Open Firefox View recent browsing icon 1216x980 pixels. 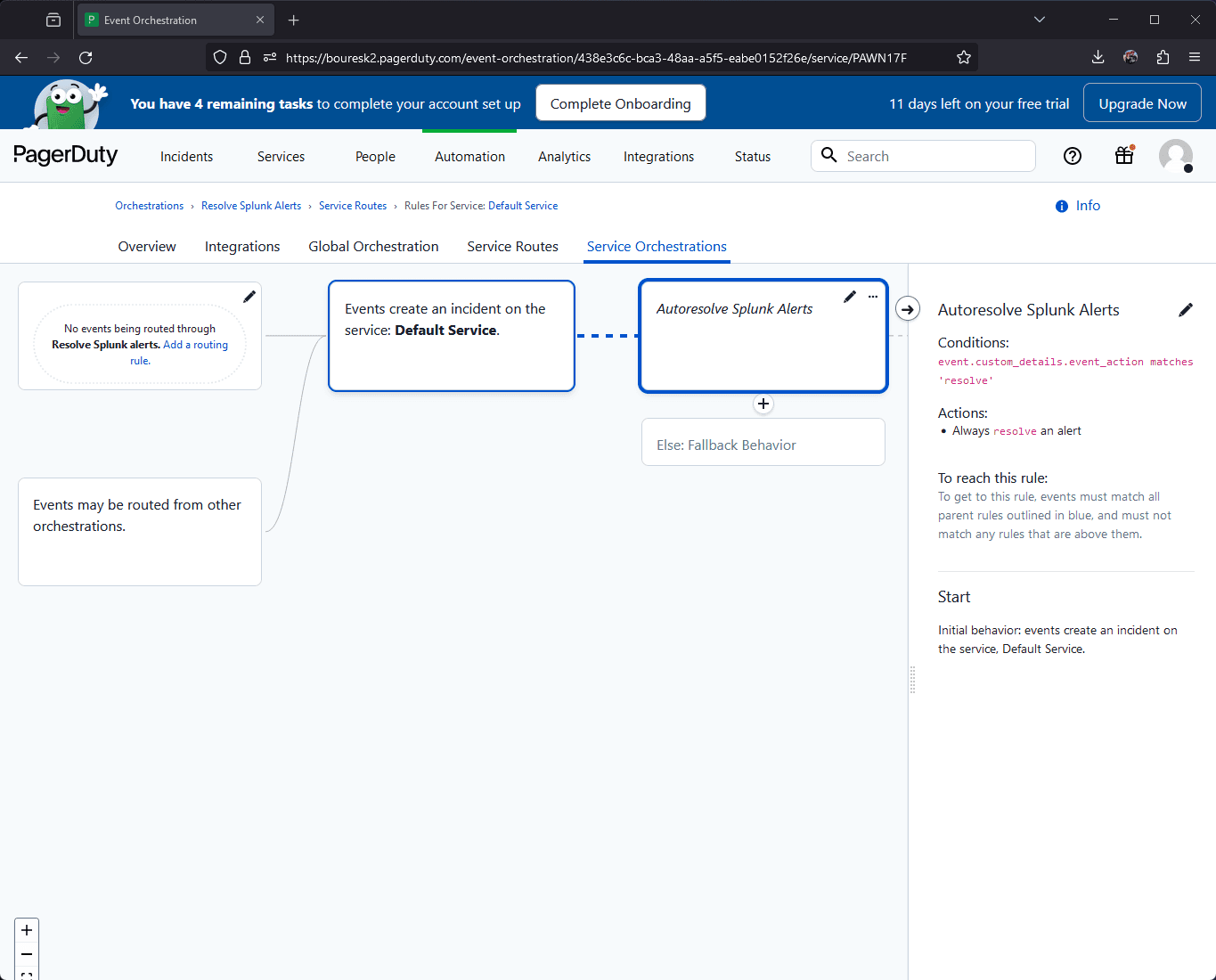tap(53, 20)
